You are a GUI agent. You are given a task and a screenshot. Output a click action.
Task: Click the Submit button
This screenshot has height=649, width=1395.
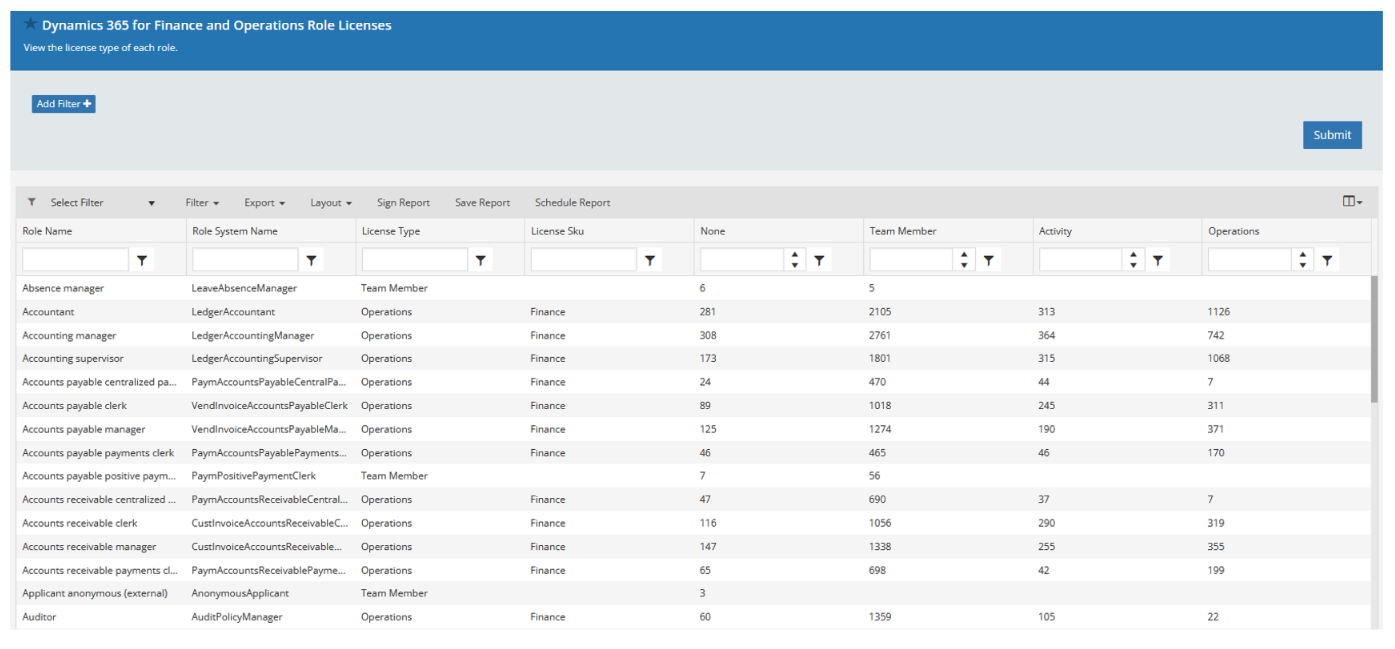pos(1332,135)
